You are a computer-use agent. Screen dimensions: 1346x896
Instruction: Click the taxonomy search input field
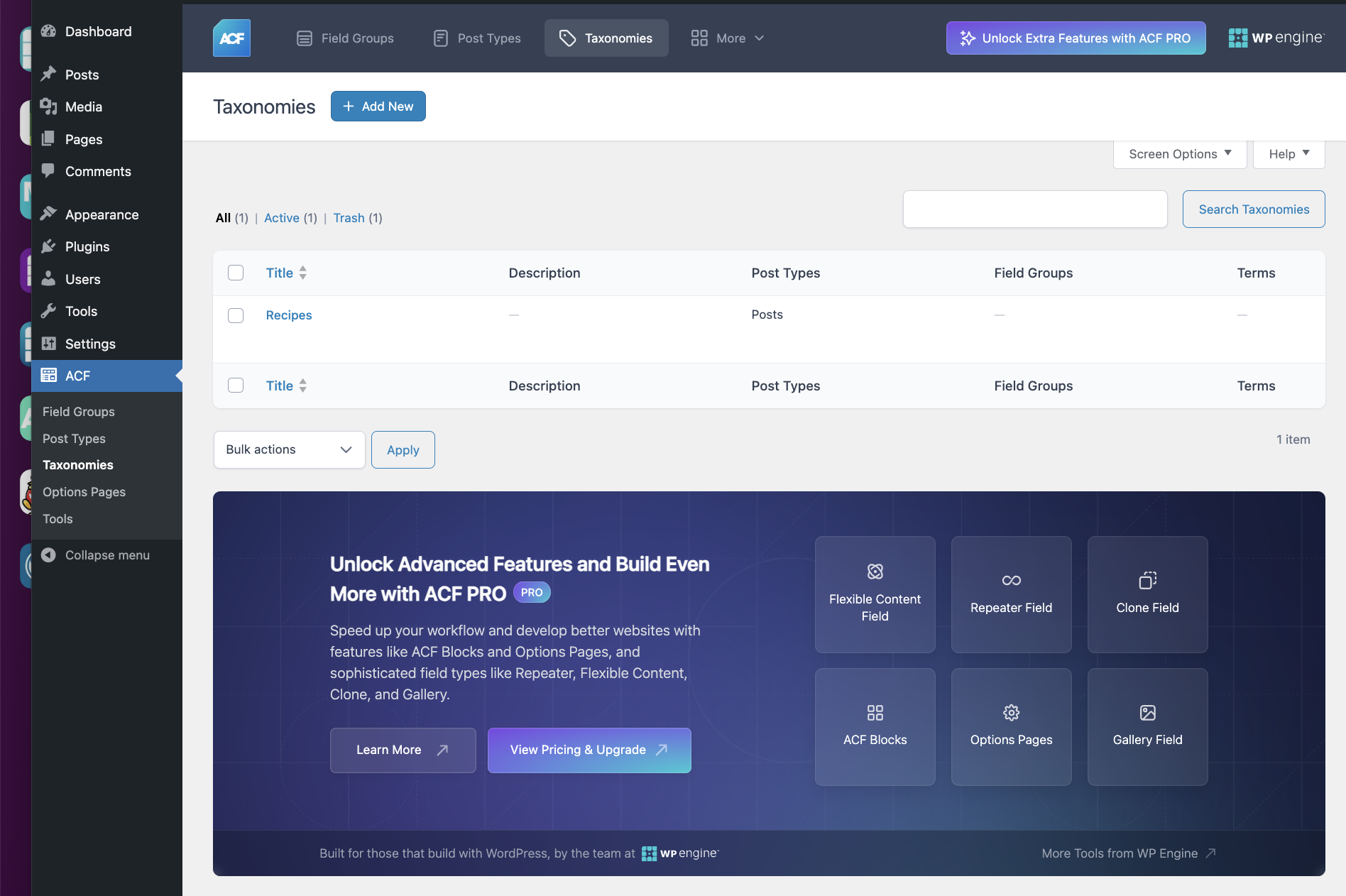tap(1034, 209)
